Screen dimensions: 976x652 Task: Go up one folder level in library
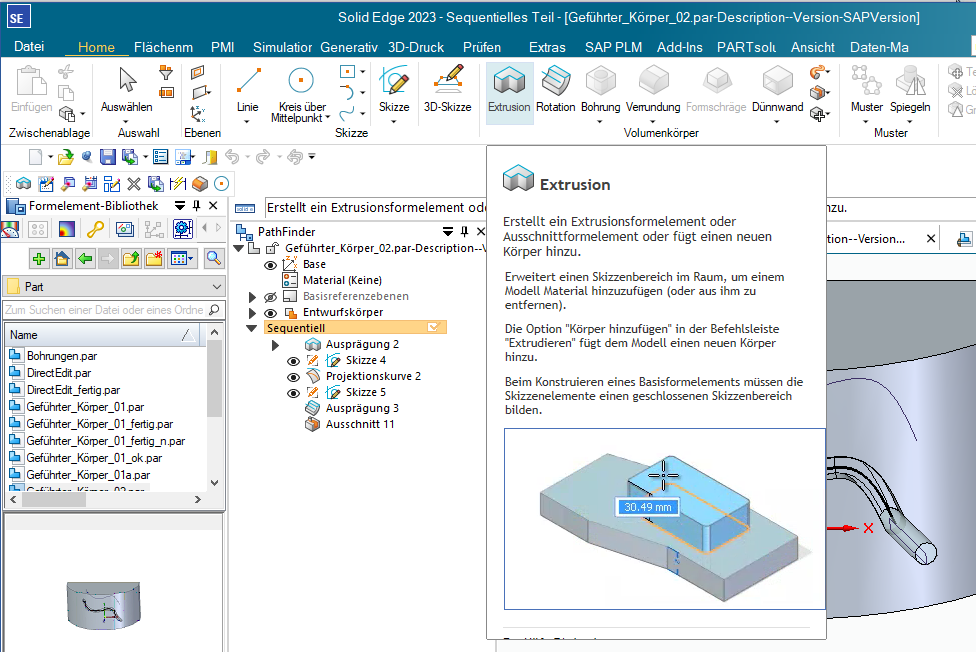[x=131, y=258]
